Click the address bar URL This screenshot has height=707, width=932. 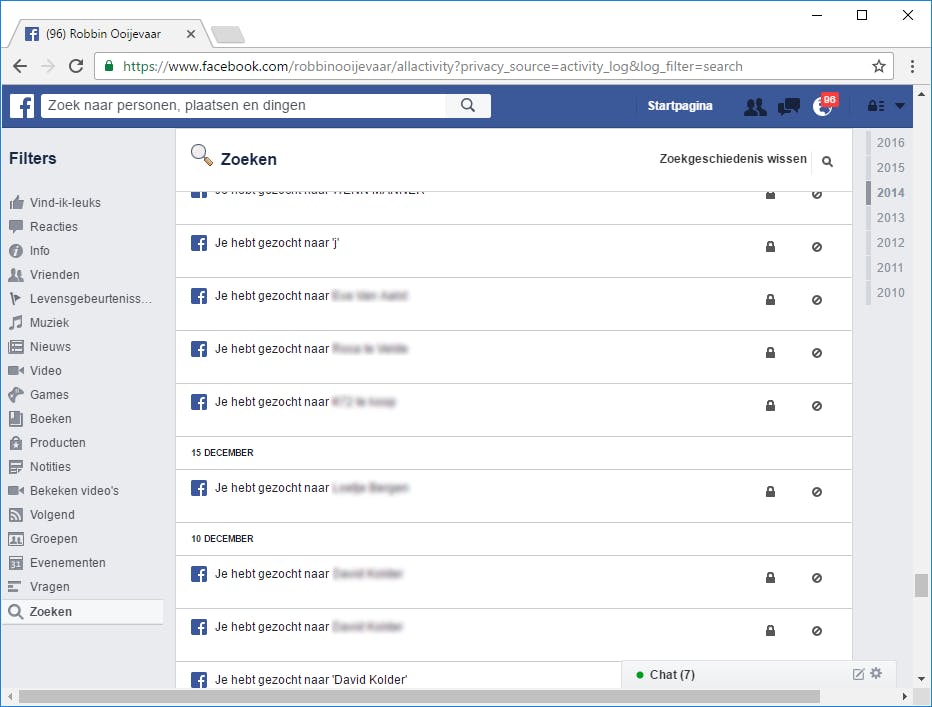[x=433, y=66]
